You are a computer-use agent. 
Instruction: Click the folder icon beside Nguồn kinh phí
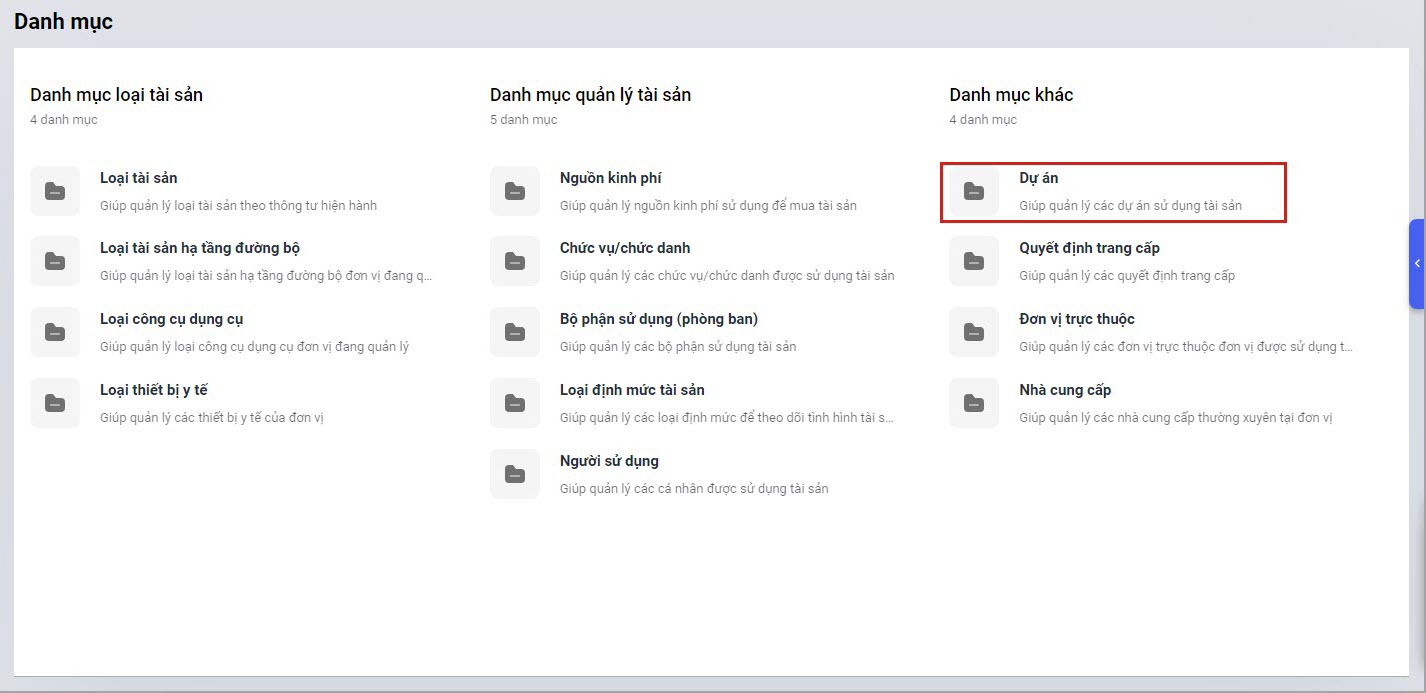pos(515,191)
